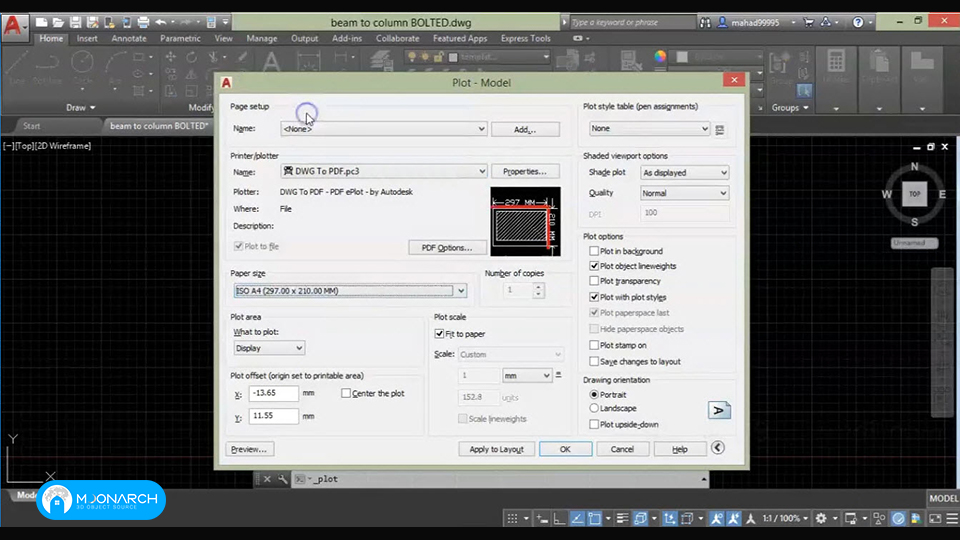Expand the Draw panel dropdown in ribbon
The height and width of the screenshot is (540, 960).
[81, 108]
